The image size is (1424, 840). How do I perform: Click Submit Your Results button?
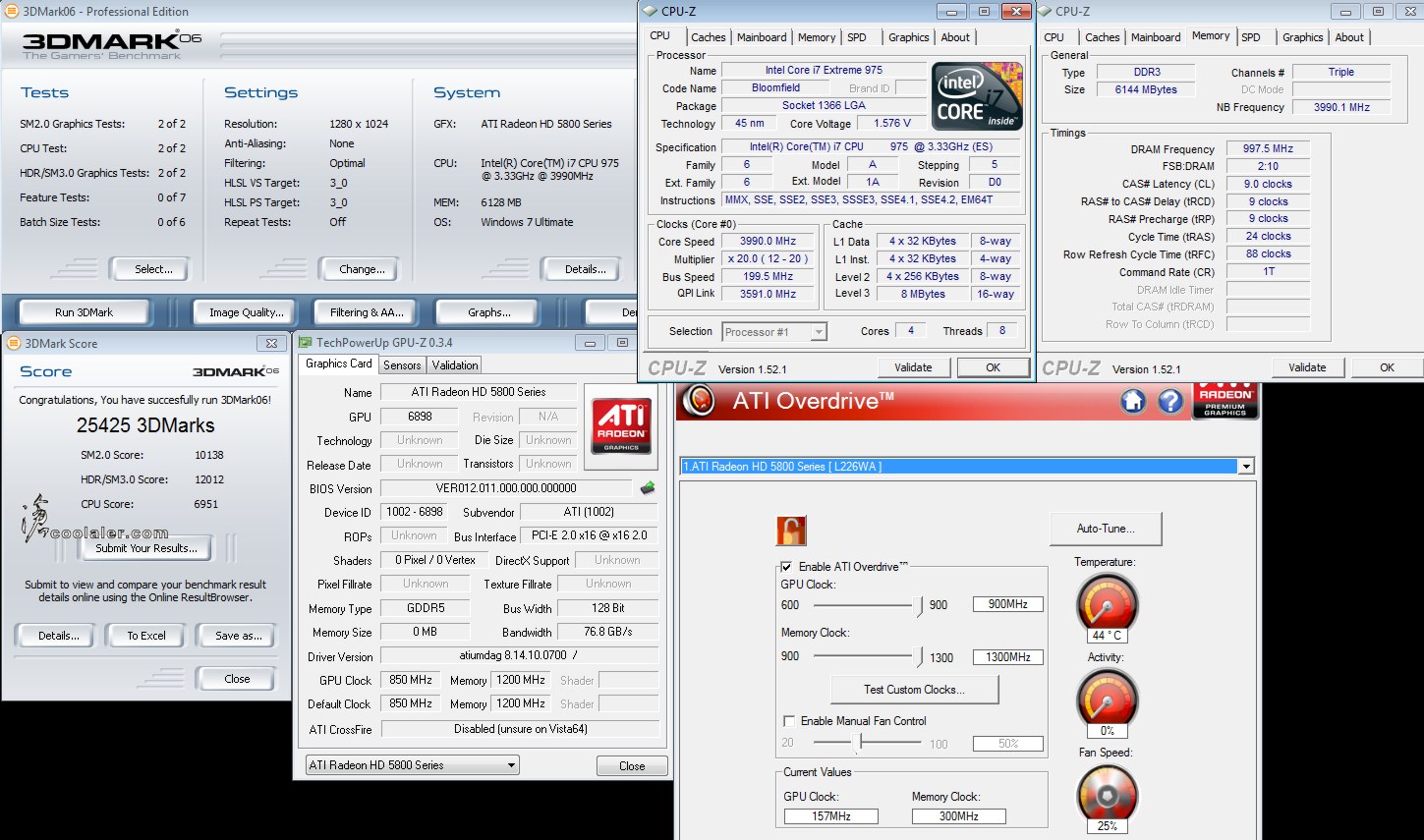pyautogui.click(x=146, y=548)
